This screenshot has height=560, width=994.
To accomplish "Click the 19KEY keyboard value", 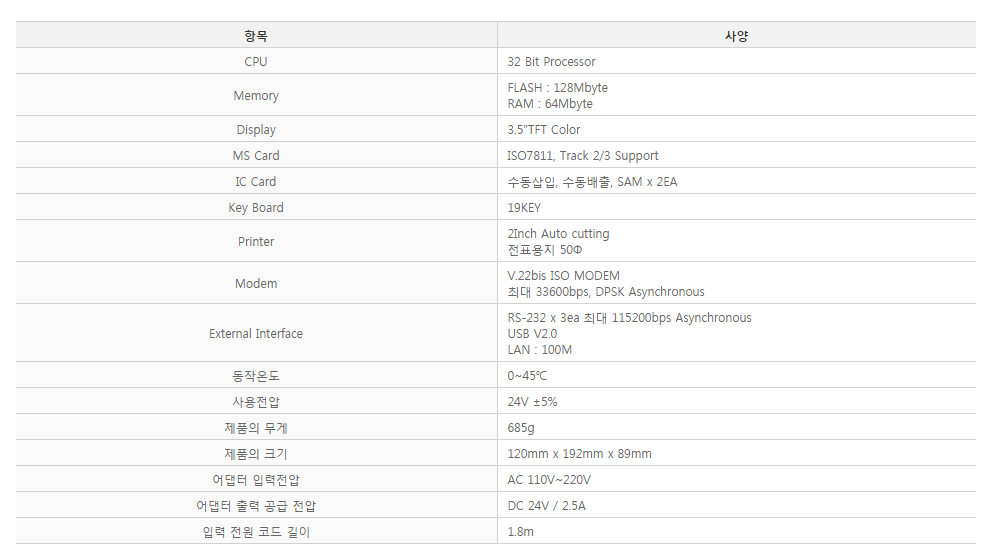I will tap(524, 207).
